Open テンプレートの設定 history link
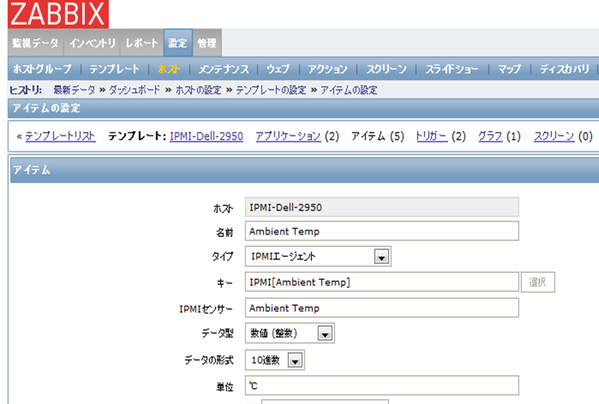This screenshot has height=404, width=599. coord(271,90)
